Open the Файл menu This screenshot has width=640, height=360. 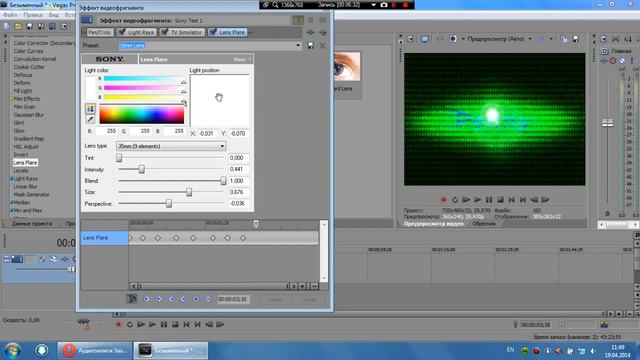pos(10,15)
